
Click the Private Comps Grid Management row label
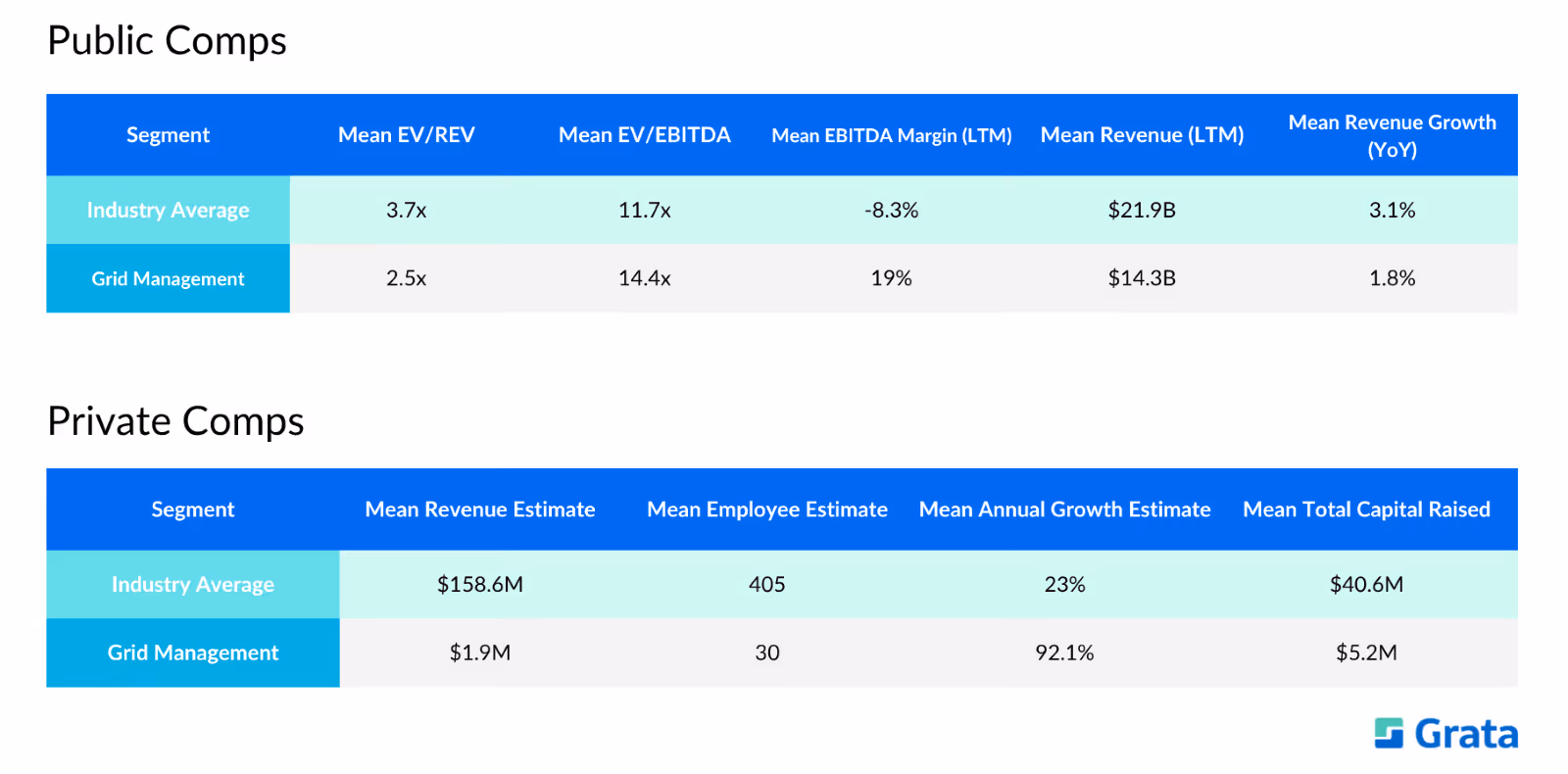(x=193, y=653)
